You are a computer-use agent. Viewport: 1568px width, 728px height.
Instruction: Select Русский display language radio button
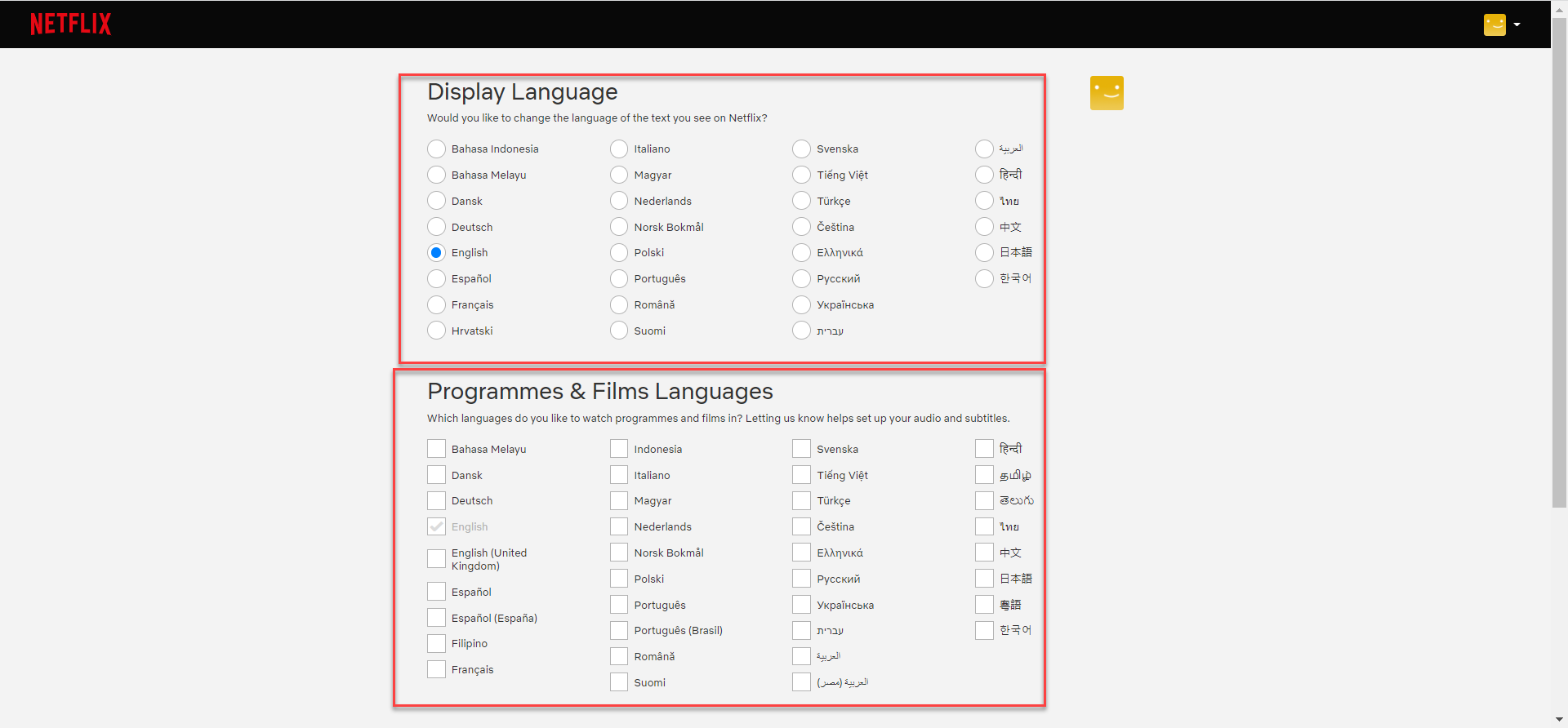[x=802, y=279]
